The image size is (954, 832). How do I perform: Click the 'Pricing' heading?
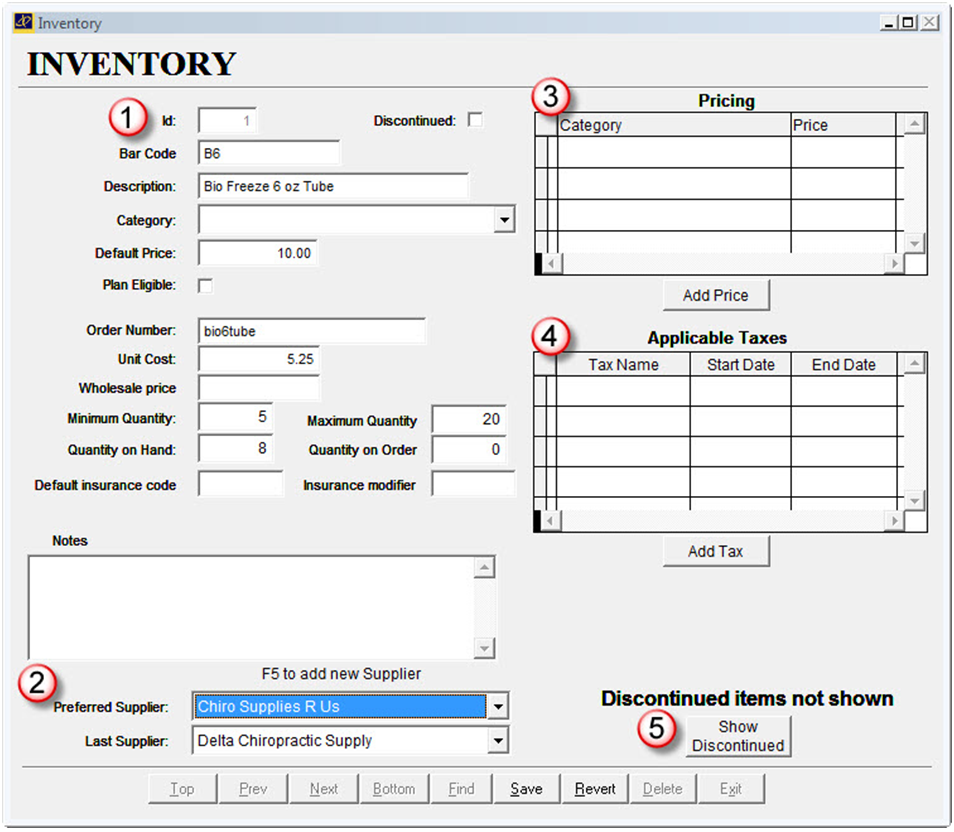[x=726, y=100]
